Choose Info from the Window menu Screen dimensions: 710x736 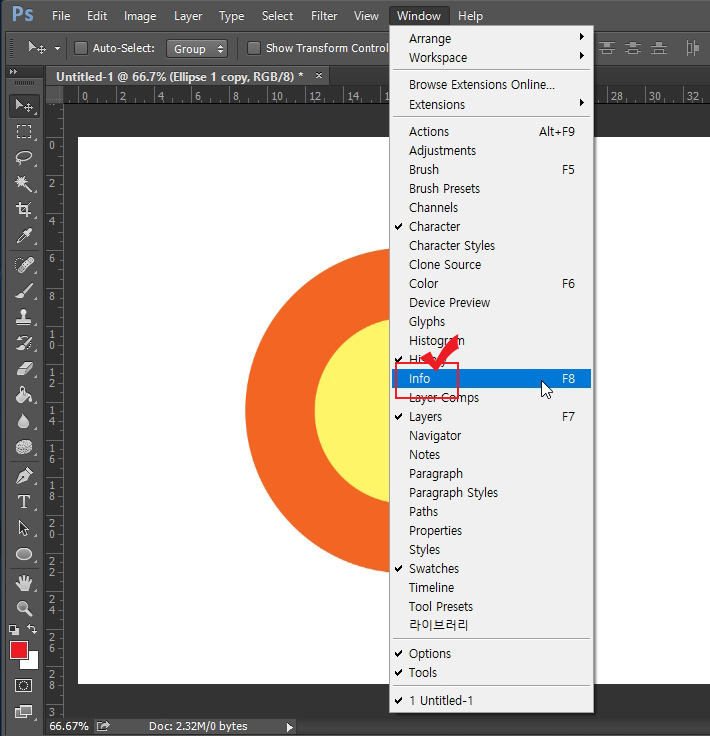point(491,379)
